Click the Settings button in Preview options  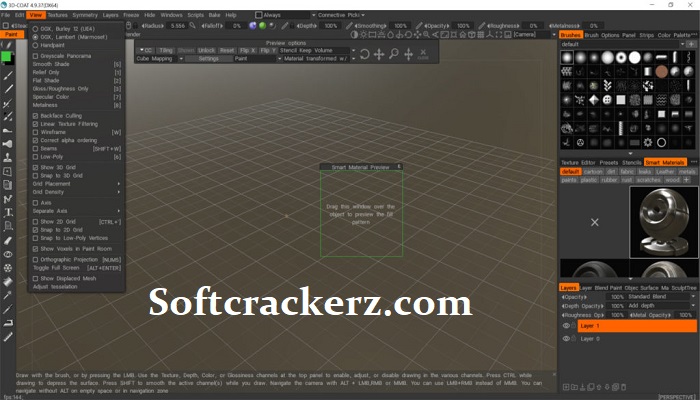tap(208, 58)
